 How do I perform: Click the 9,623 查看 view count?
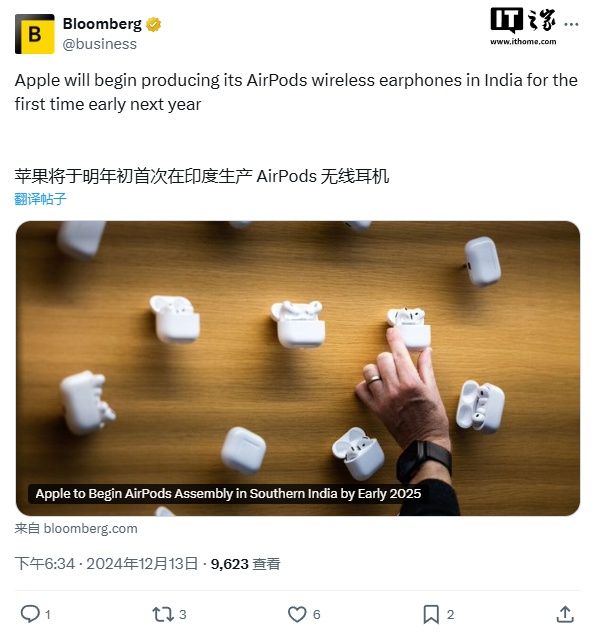[245, 564]
